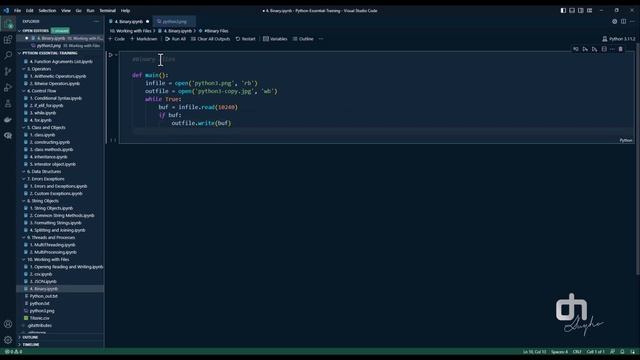
Task: Open the Help menu
Action: [125, 11]
